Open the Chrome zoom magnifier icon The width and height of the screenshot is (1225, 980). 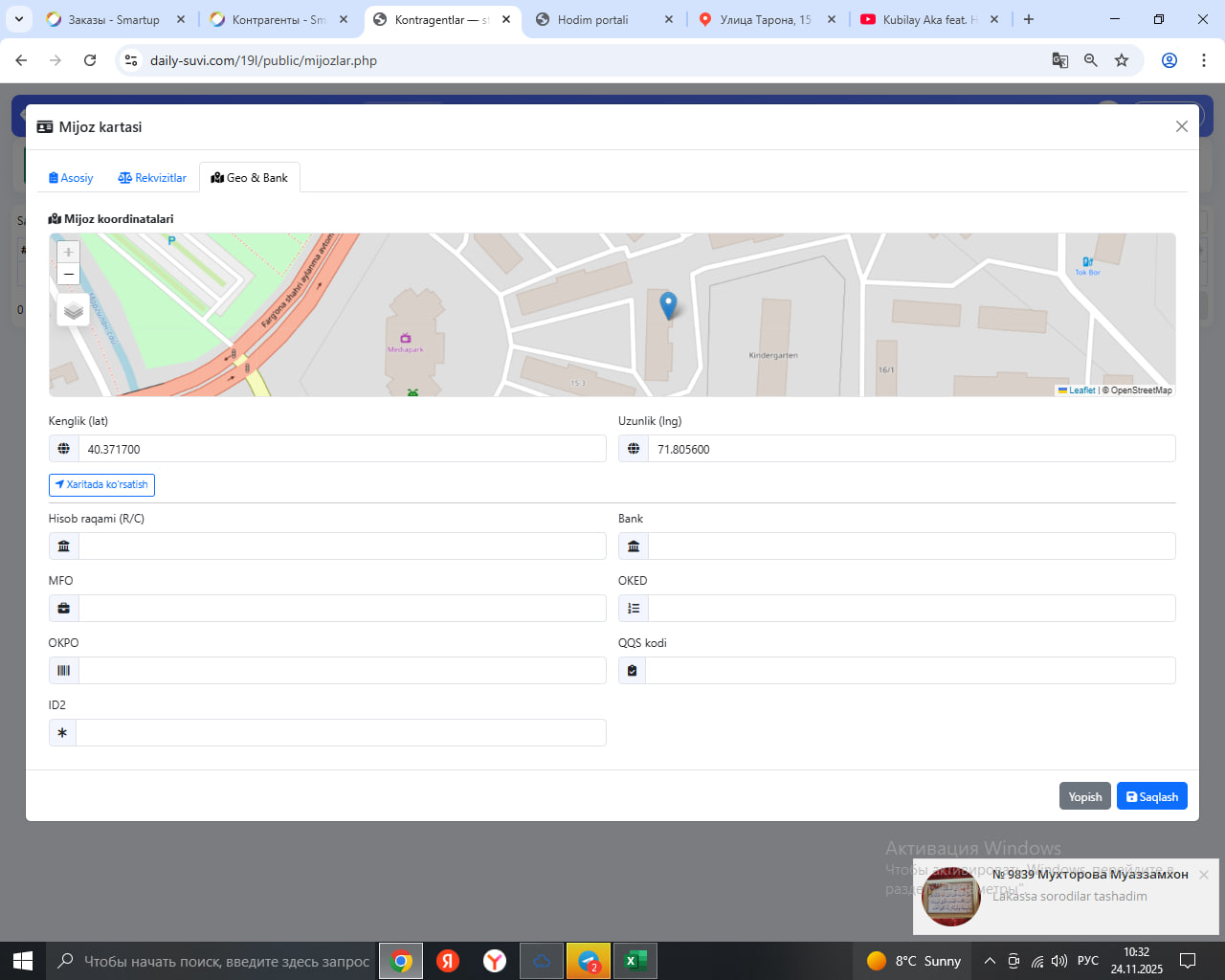[x=1090, y=60]
